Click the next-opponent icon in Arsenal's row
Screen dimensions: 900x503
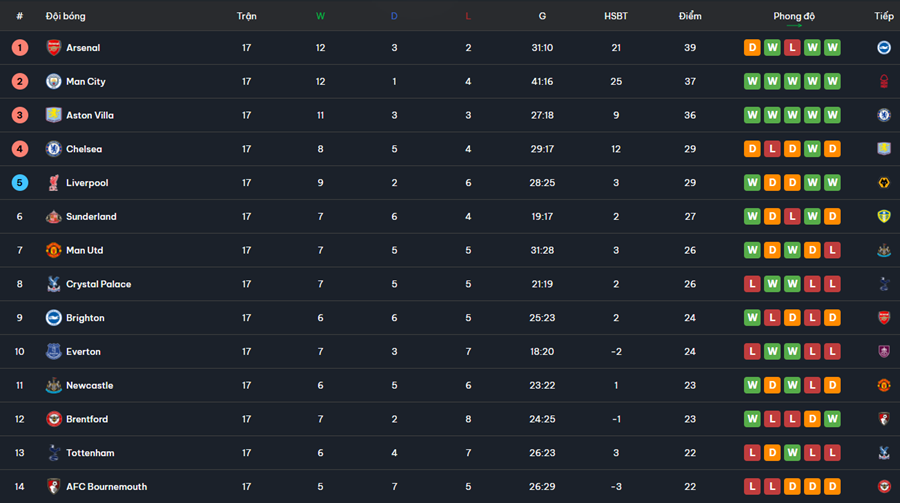pyautogui.click(x=884, y=48)
